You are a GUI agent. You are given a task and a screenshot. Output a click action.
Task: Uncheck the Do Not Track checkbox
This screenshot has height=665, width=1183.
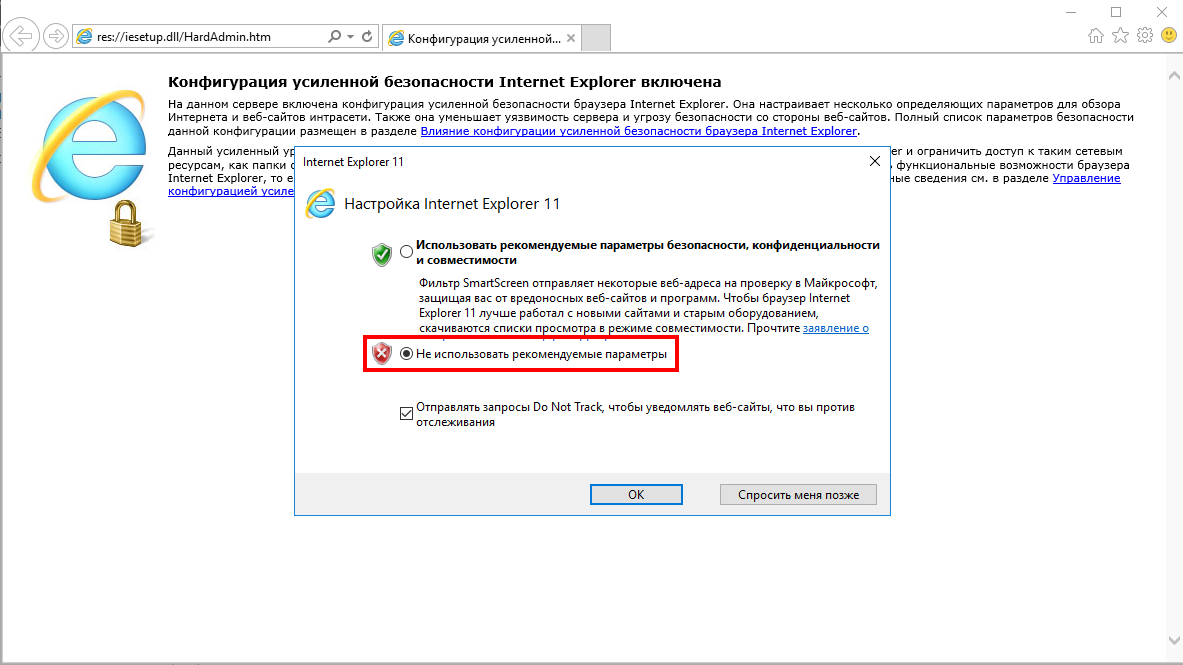(405, 411)
